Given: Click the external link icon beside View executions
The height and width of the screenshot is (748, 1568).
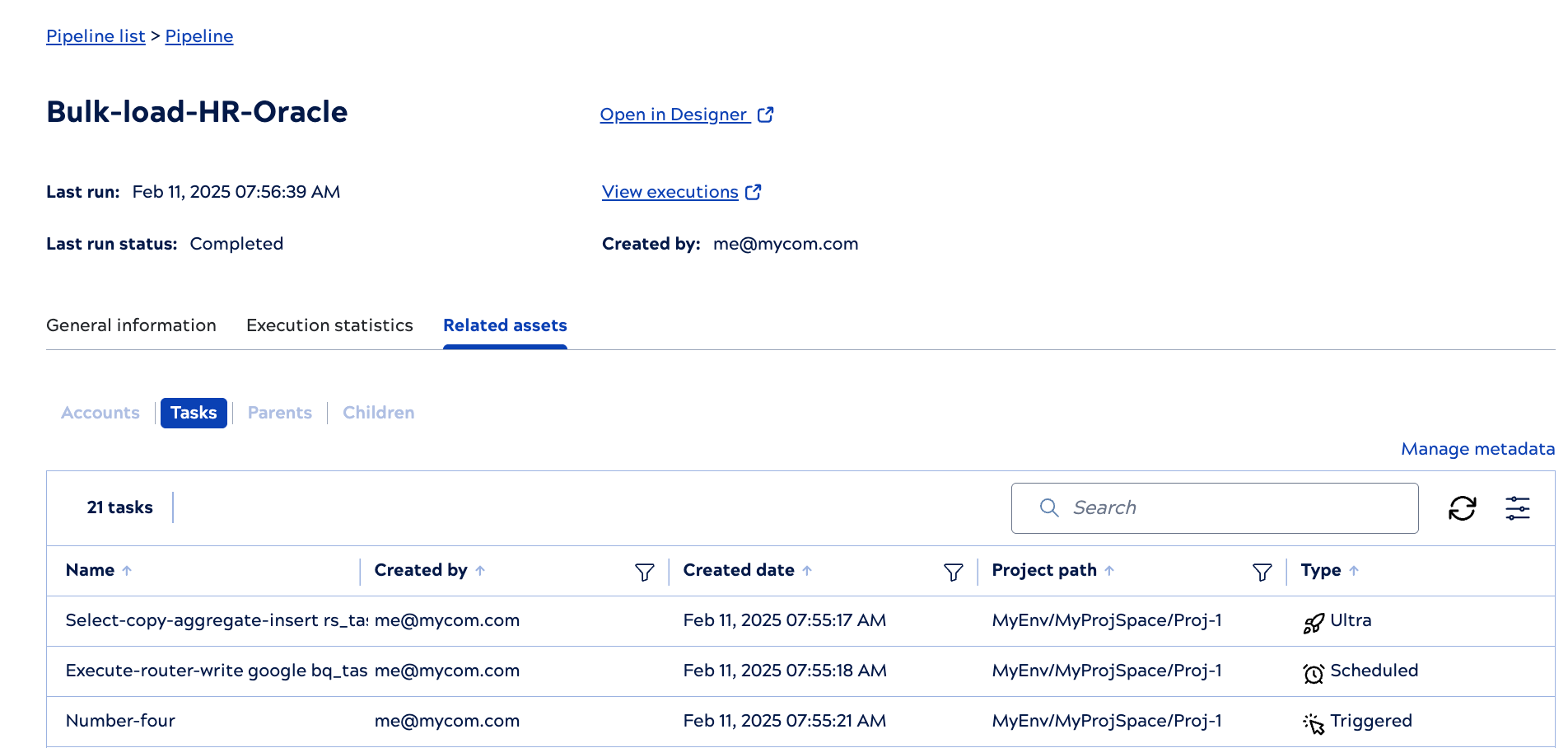Looking at the screenshot, I should click(x=754, y=191).
